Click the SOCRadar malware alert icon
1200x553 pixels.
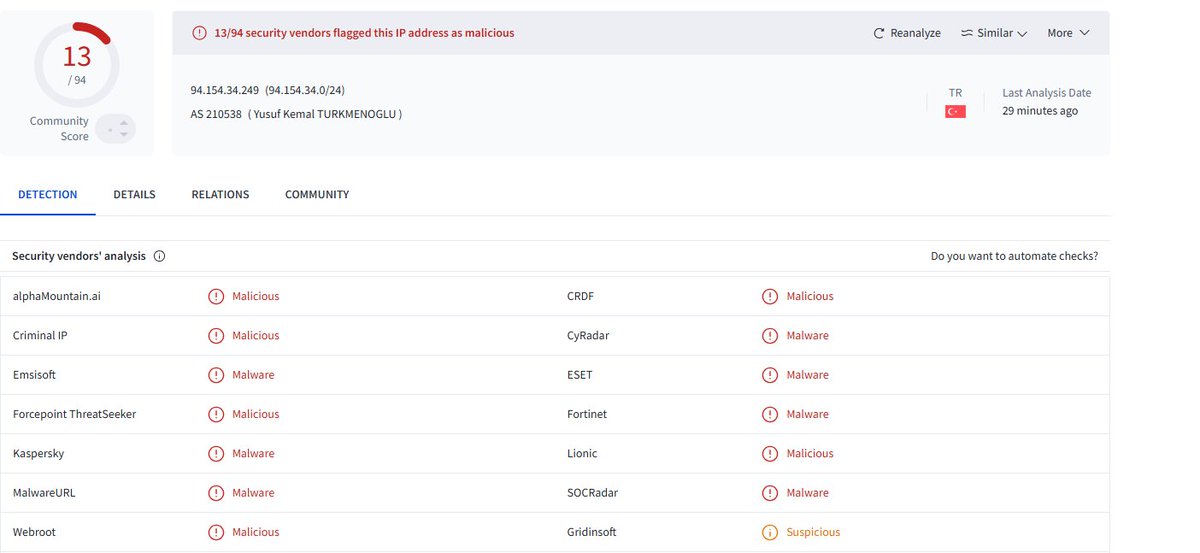[770, 493]
